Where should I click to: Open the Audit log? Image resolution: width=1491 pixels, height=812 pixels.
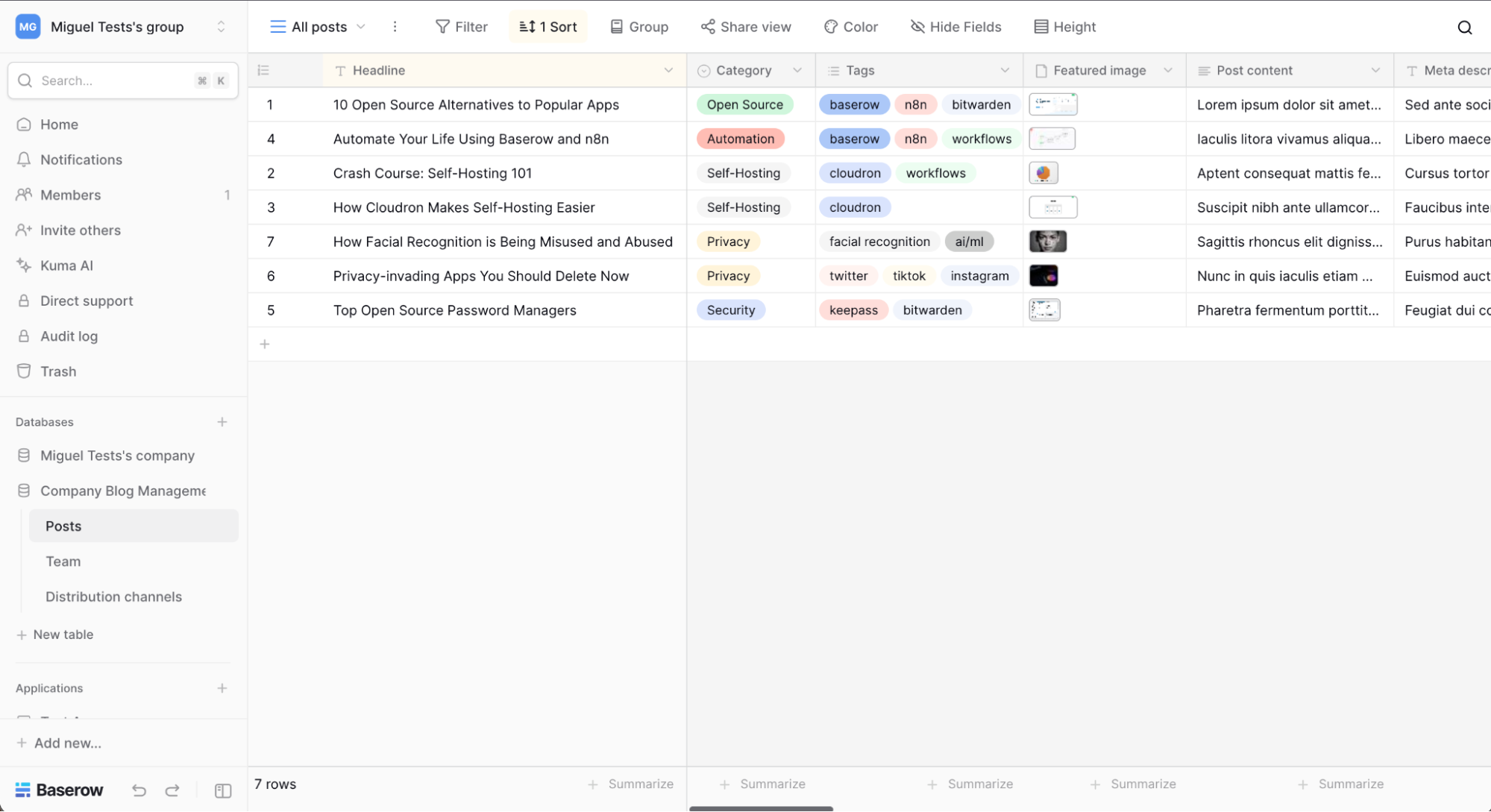(69, 336)
